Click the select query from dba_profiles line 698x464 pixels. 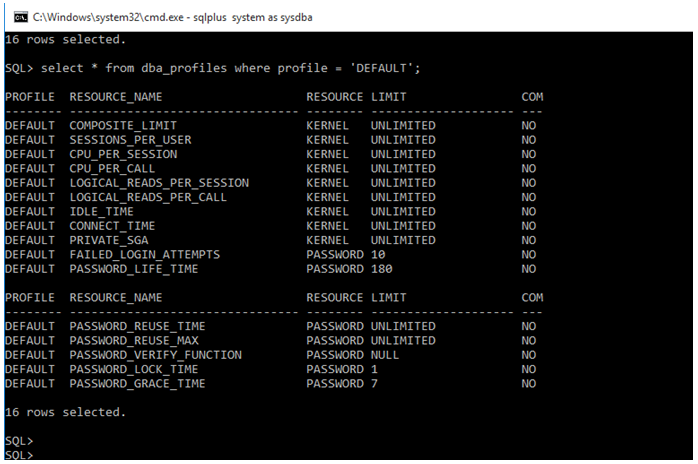(x=212, y=68)
